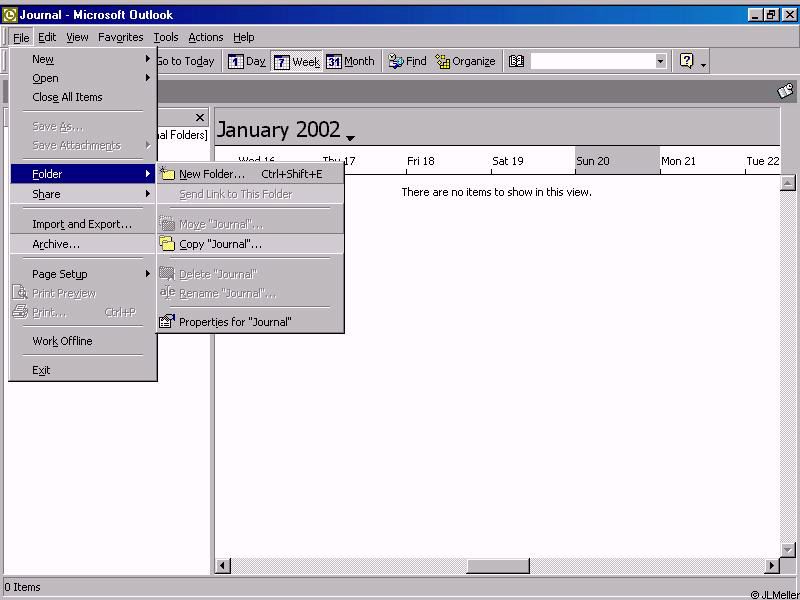Open Properties for "Journal" entry
This screenshot has height=600, width=800.
point(250,321)
